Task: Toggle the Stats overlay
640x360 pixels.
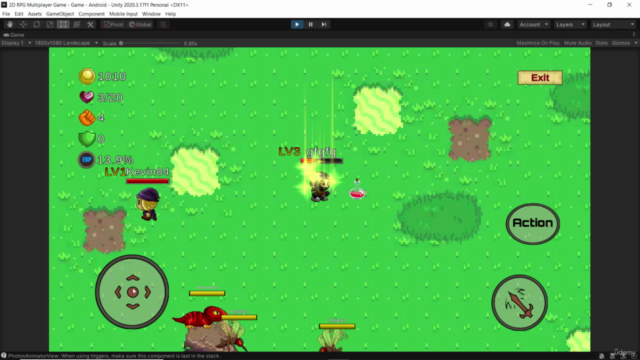Action: coord(602,43)
